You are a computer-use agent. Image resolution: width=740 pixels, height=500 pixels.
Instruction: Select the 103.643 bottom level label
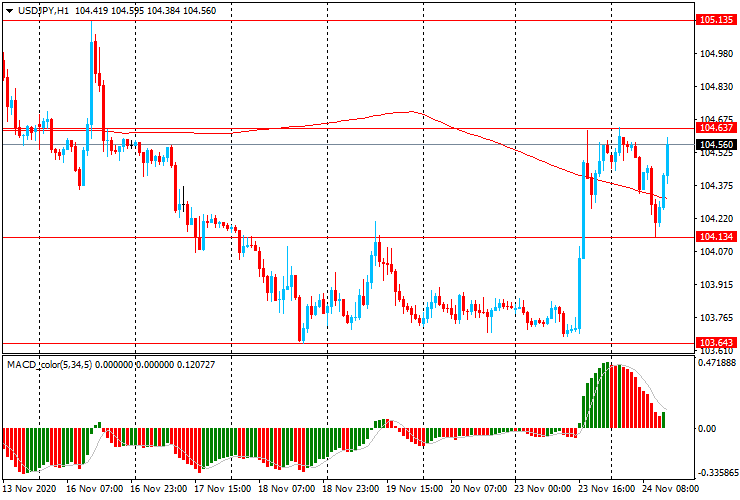click(x=716, y=343)
